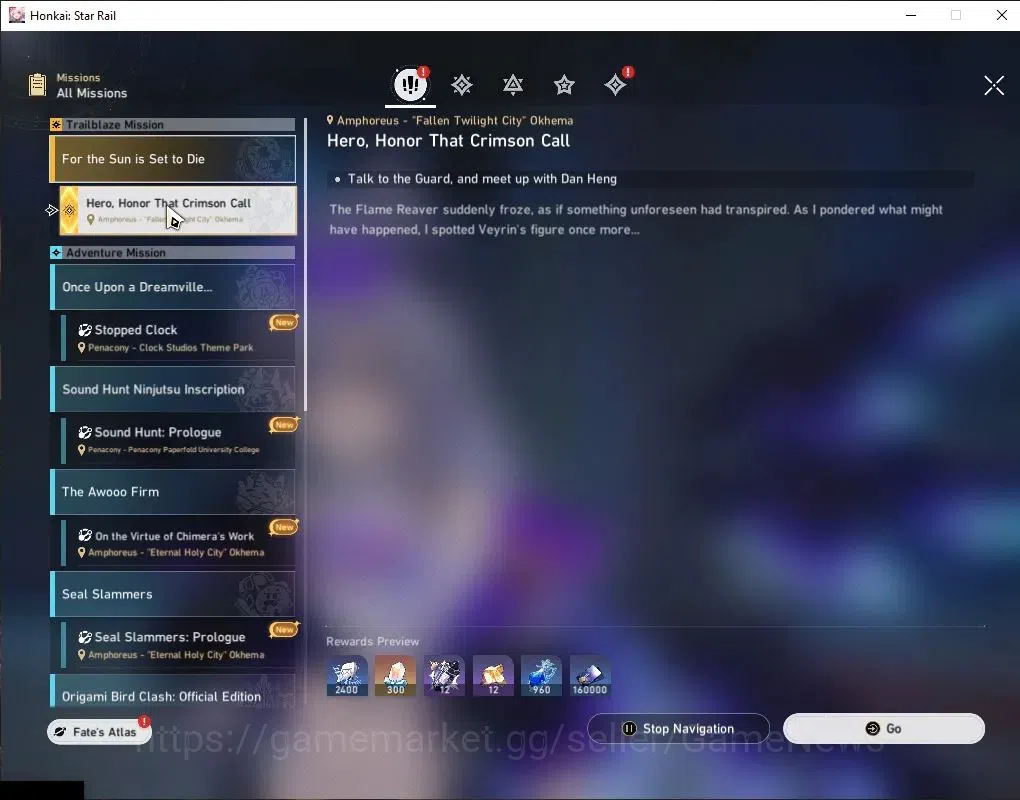Select the Stopped Clock mission
The height and width of the screenshot is (800, 1020).
[x=178, y=338]
